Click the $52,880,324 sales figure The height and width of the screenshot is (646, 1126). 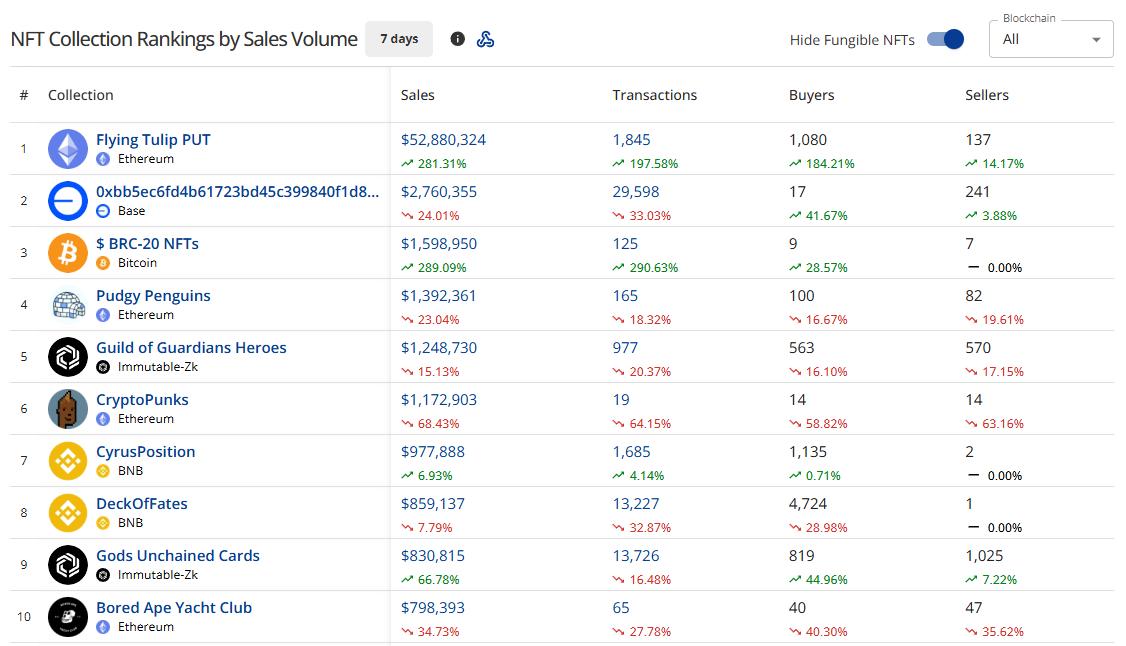443,140
